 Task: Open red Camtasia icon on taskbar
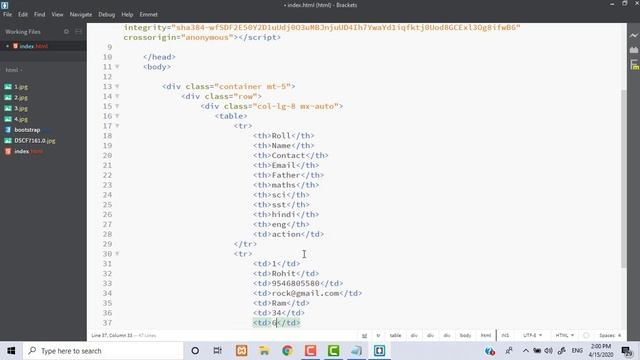tap(310, 351)
